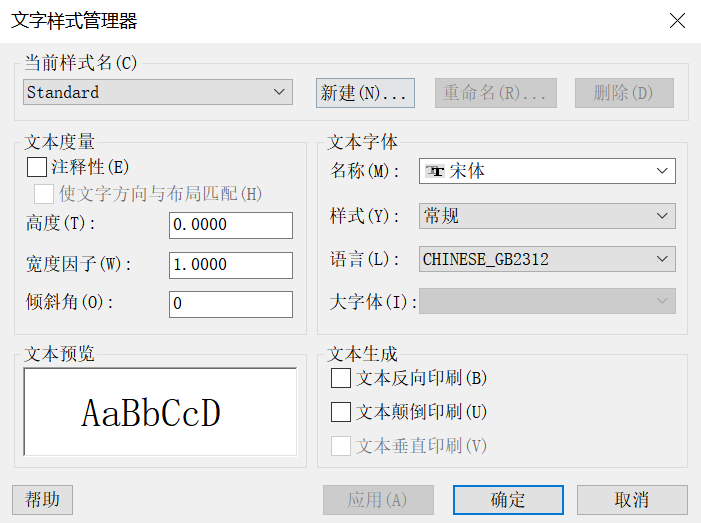Open the 大字体(I) dropdown

(x=547, y=301)
